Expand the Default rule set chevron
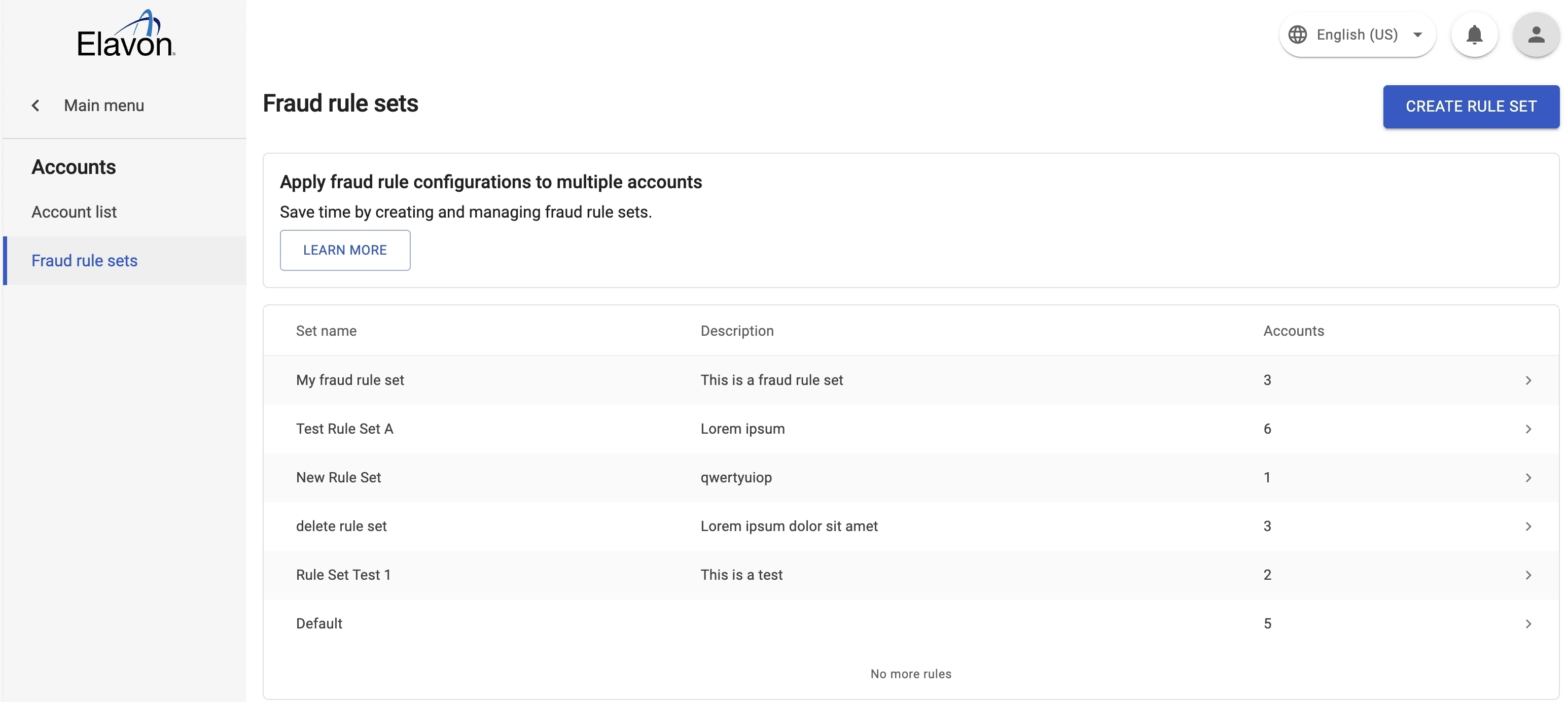1568x702 pixels. click(x=1528, y=624)
